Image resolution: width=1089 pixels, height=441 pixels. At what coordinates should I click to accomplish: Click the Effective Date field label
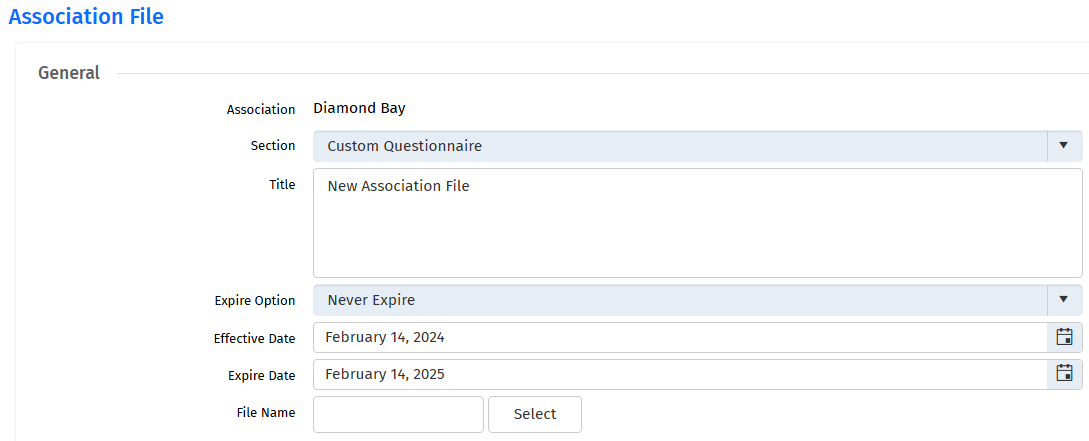(254, 339)
